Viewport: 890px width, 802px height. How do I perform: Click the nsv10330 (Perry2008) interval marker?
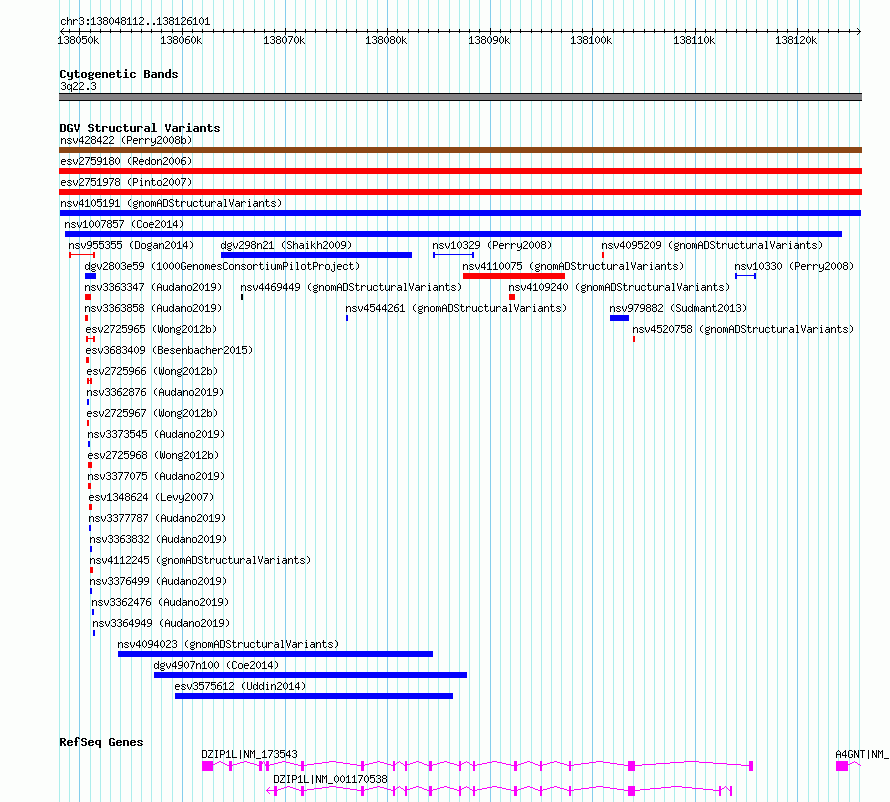[745, 276]
